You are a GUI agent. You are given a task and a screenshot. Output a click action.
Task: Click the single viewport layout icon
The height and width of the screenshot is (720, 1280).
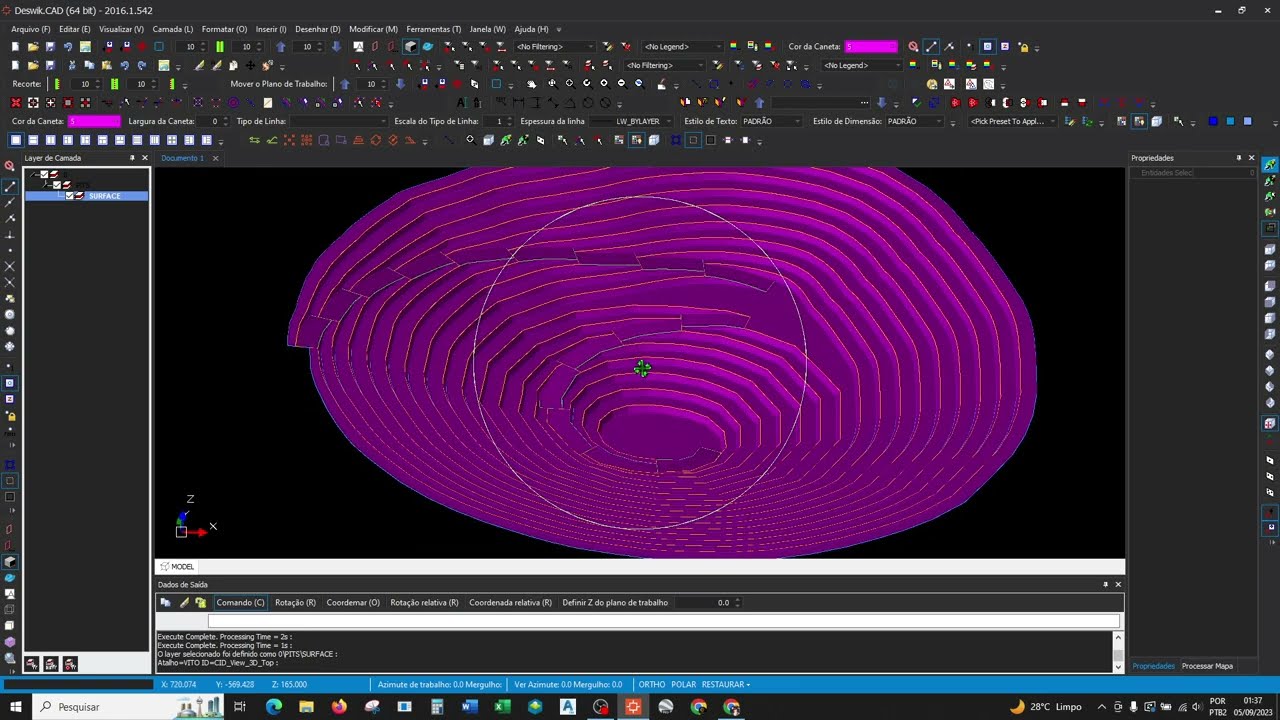click(15, 140)
